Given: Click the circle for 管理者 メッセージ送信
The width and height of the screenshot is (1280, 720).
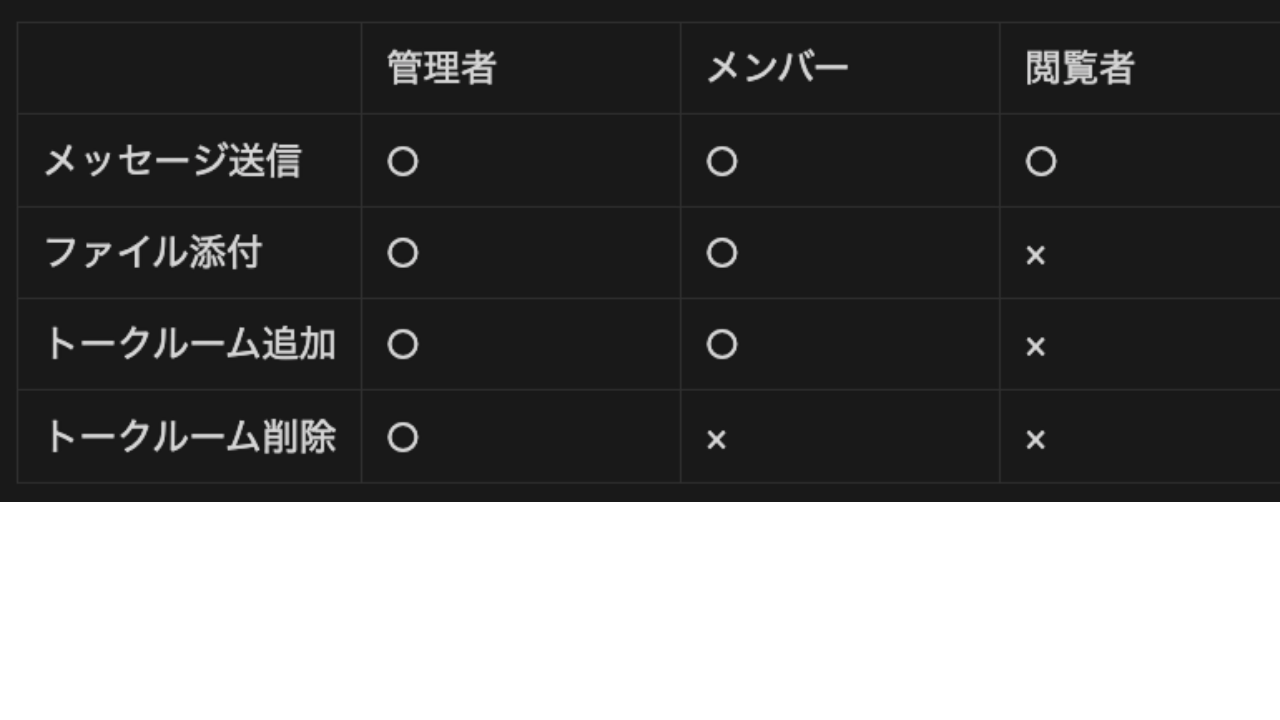Looking at the screenshot, I should click(402, 161).
